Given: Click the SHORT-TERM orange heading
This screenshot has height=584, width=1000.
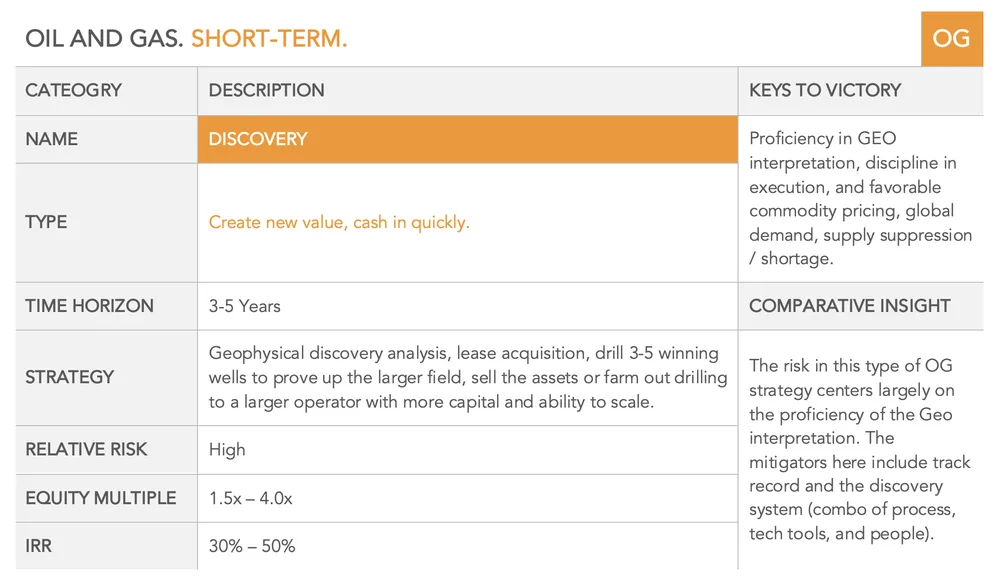Looking at the screenshot, I should [269, 39].
